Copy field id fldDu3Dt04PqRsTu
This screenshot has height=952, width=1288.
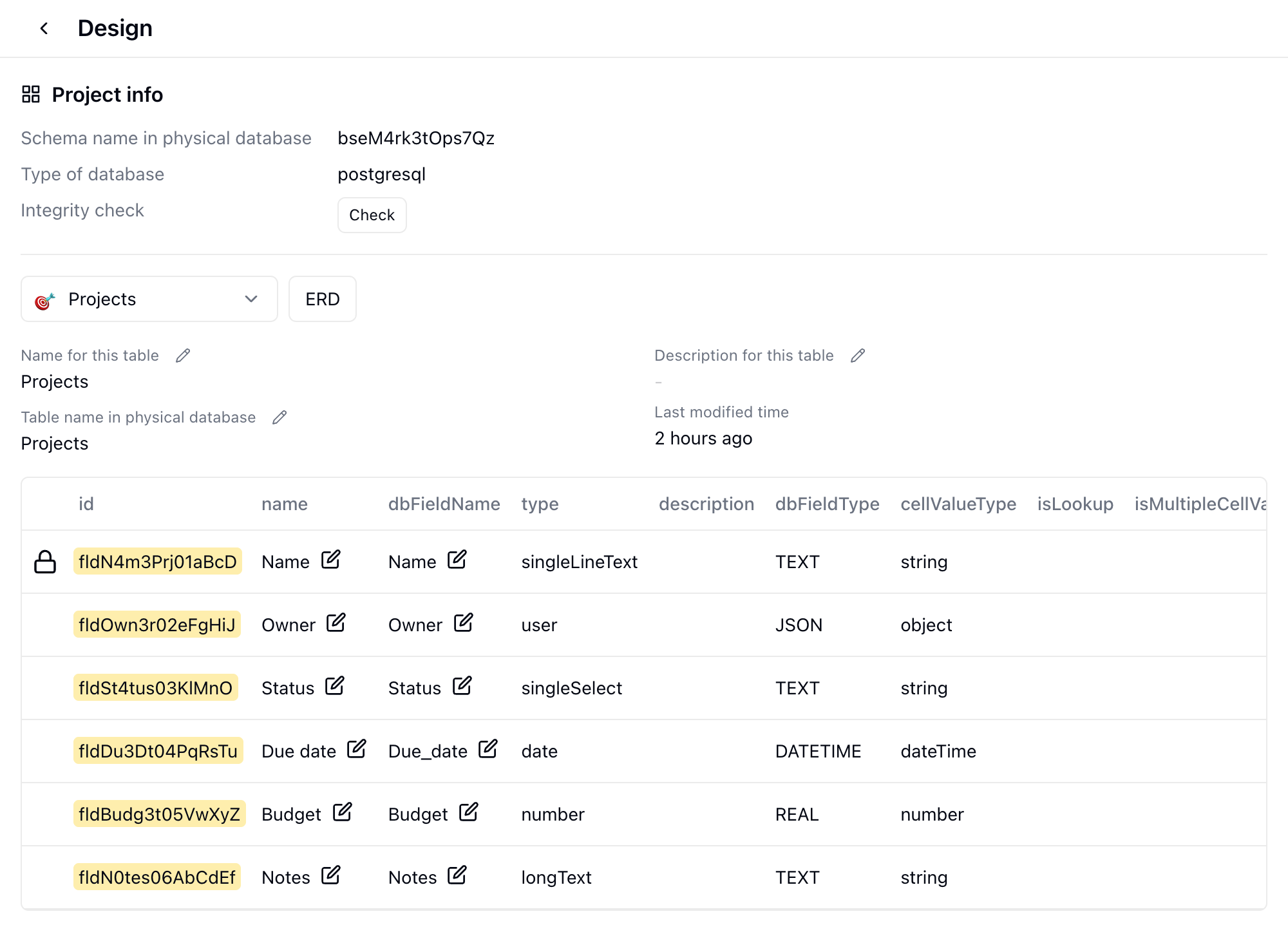[158, 751]
